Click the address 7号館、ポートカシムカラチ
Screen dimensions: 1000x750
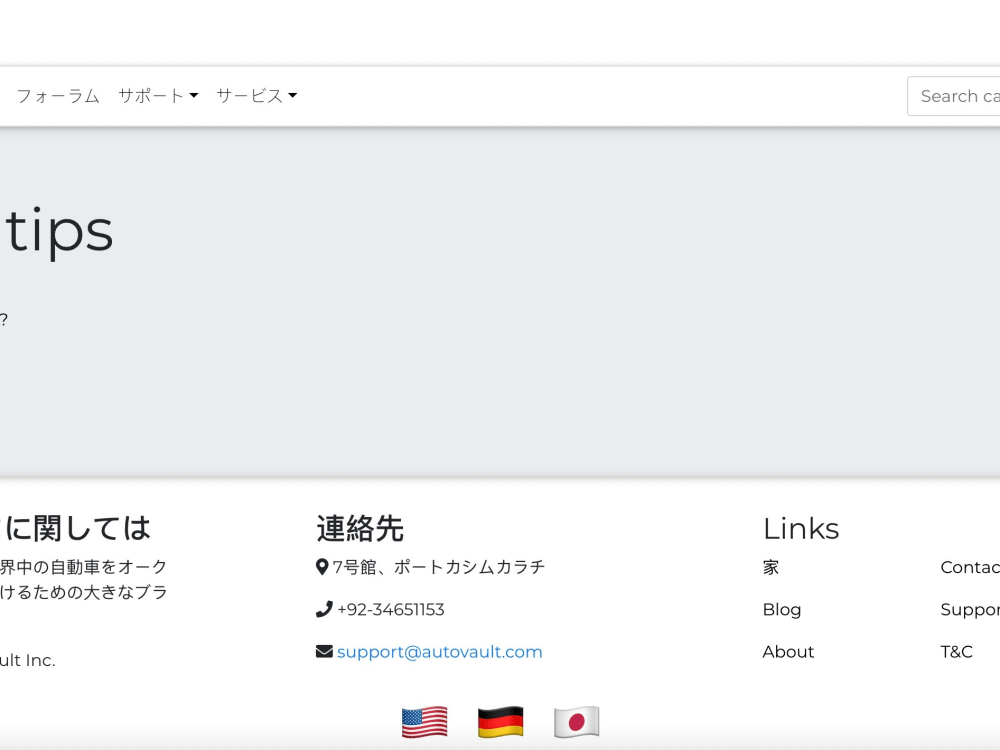(x=439, y=567)
